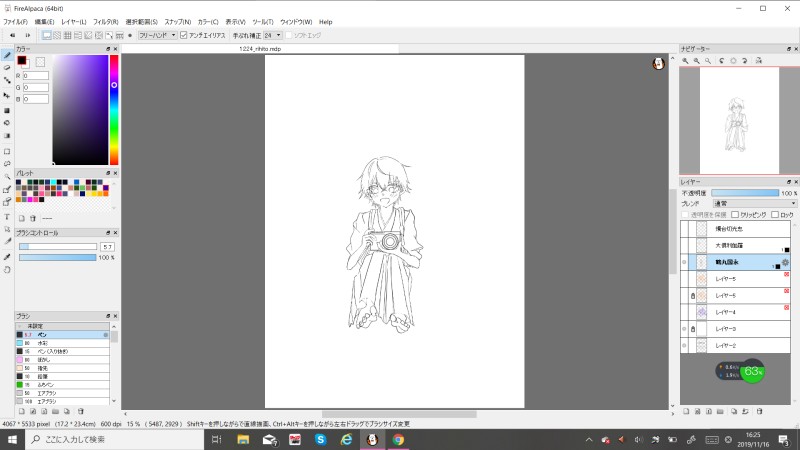800x450 pixels.
Task: Pick the rectangle selection tool
Action: point(7,152)
